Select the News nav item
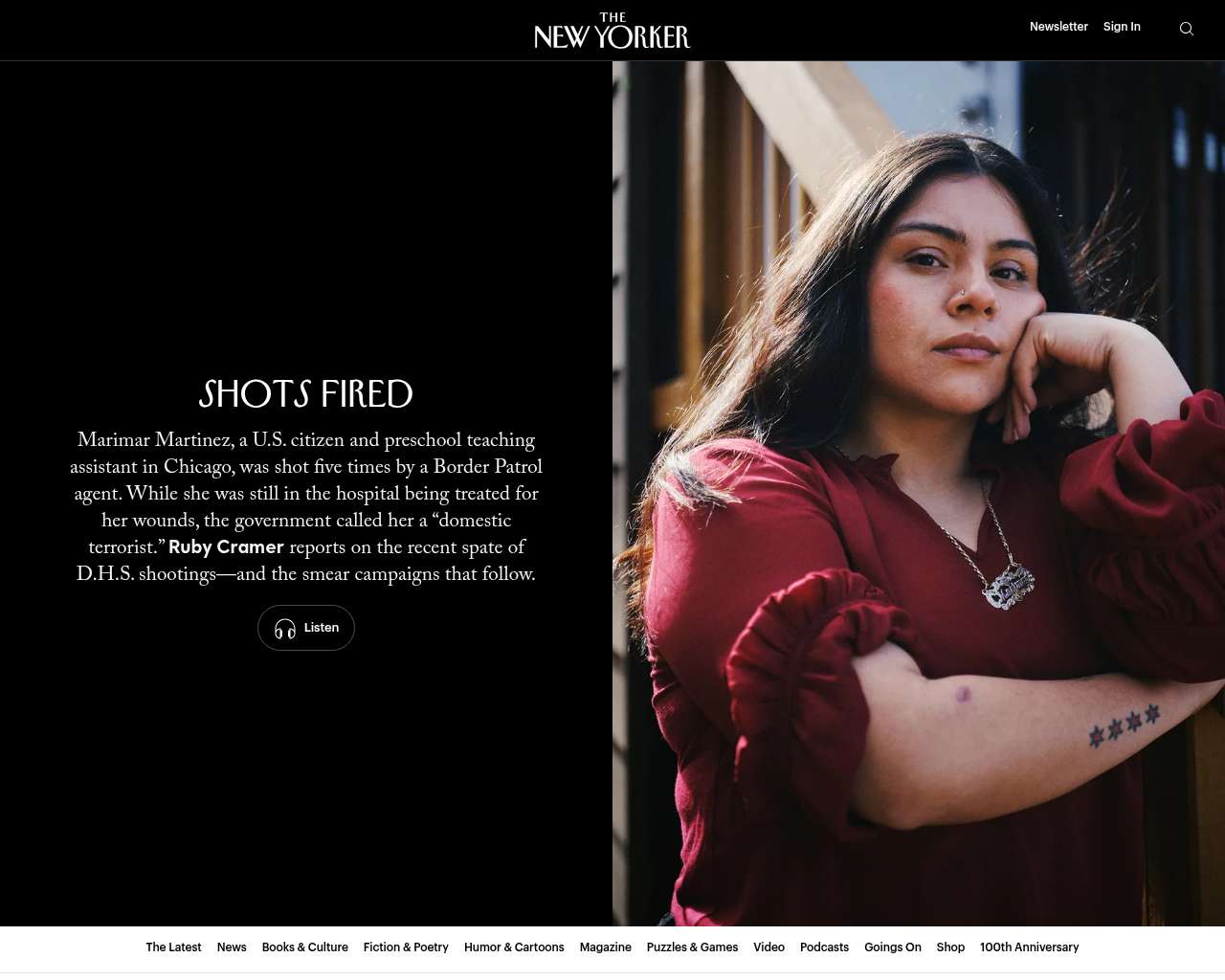 pos(232,947)
